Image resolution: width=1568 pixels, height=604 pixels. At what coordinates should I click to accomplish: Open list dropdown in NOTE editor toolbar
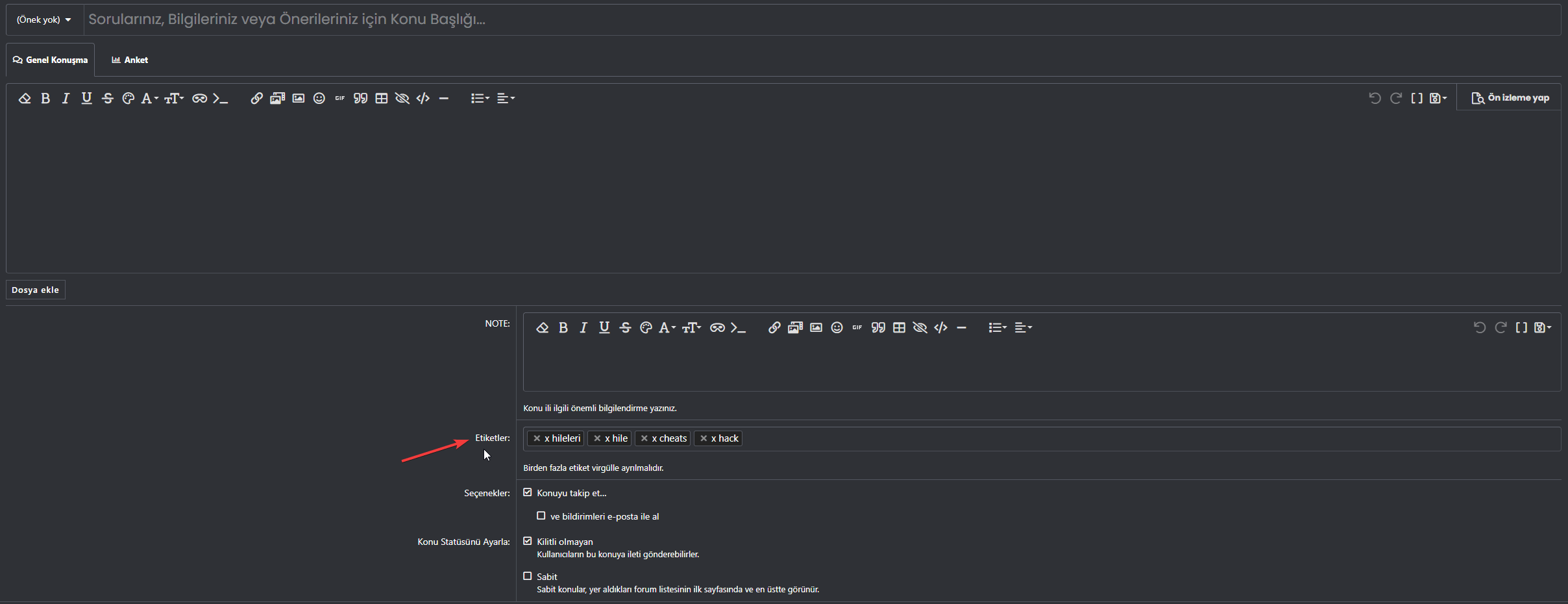coord(998,327)
